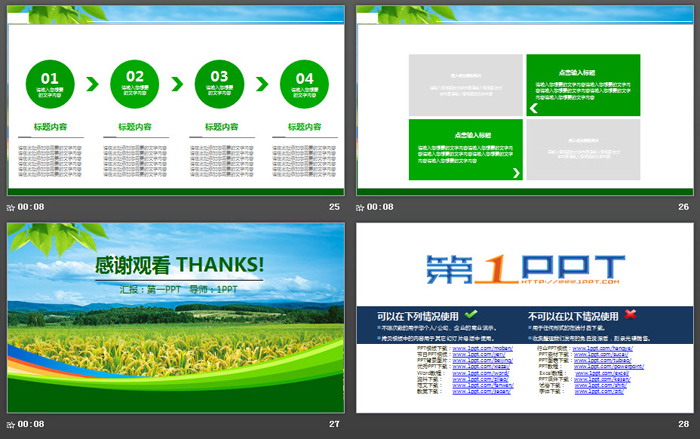The width and height of the screenshot is (700, 439).
Task: Click the transition star icon under slide 28
Action: pos(361,424)
